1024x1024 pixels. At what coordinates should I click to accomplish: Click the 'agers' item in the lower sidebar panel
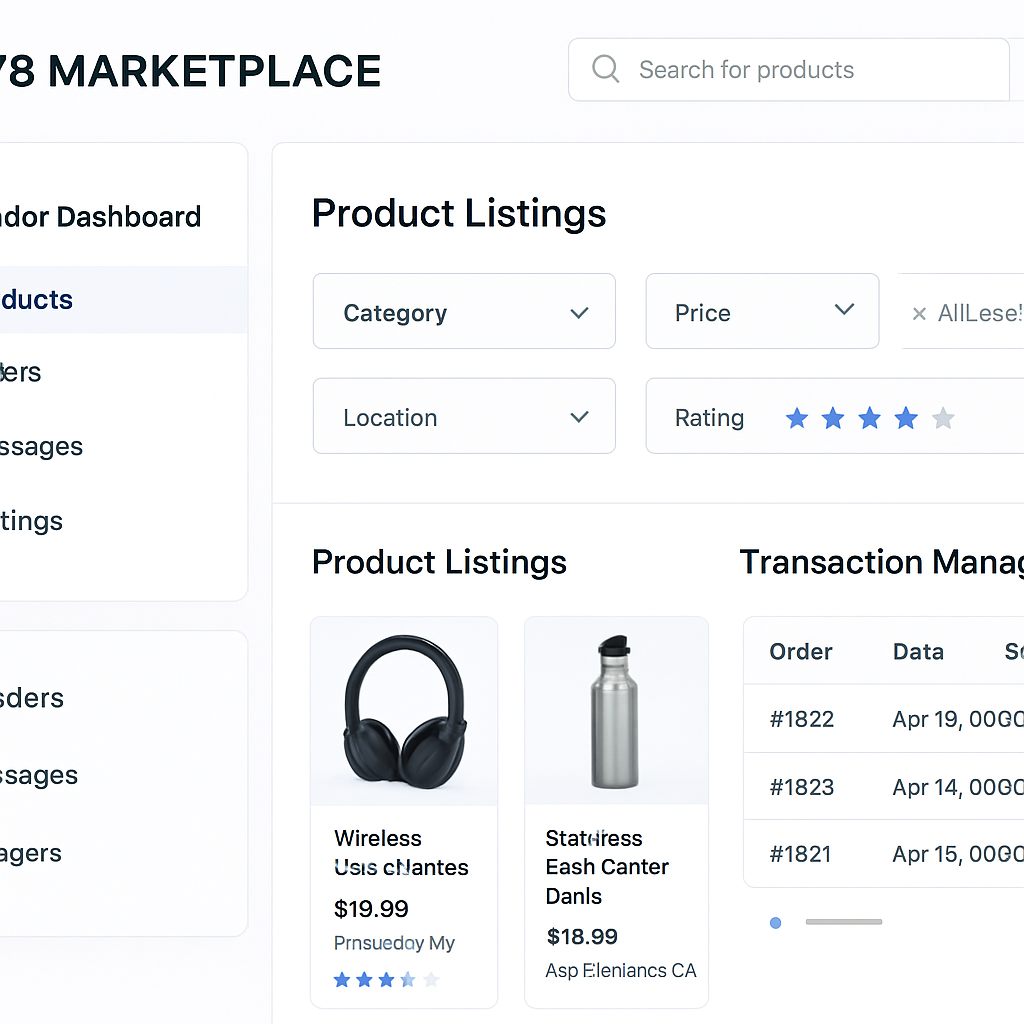[31, 853]
